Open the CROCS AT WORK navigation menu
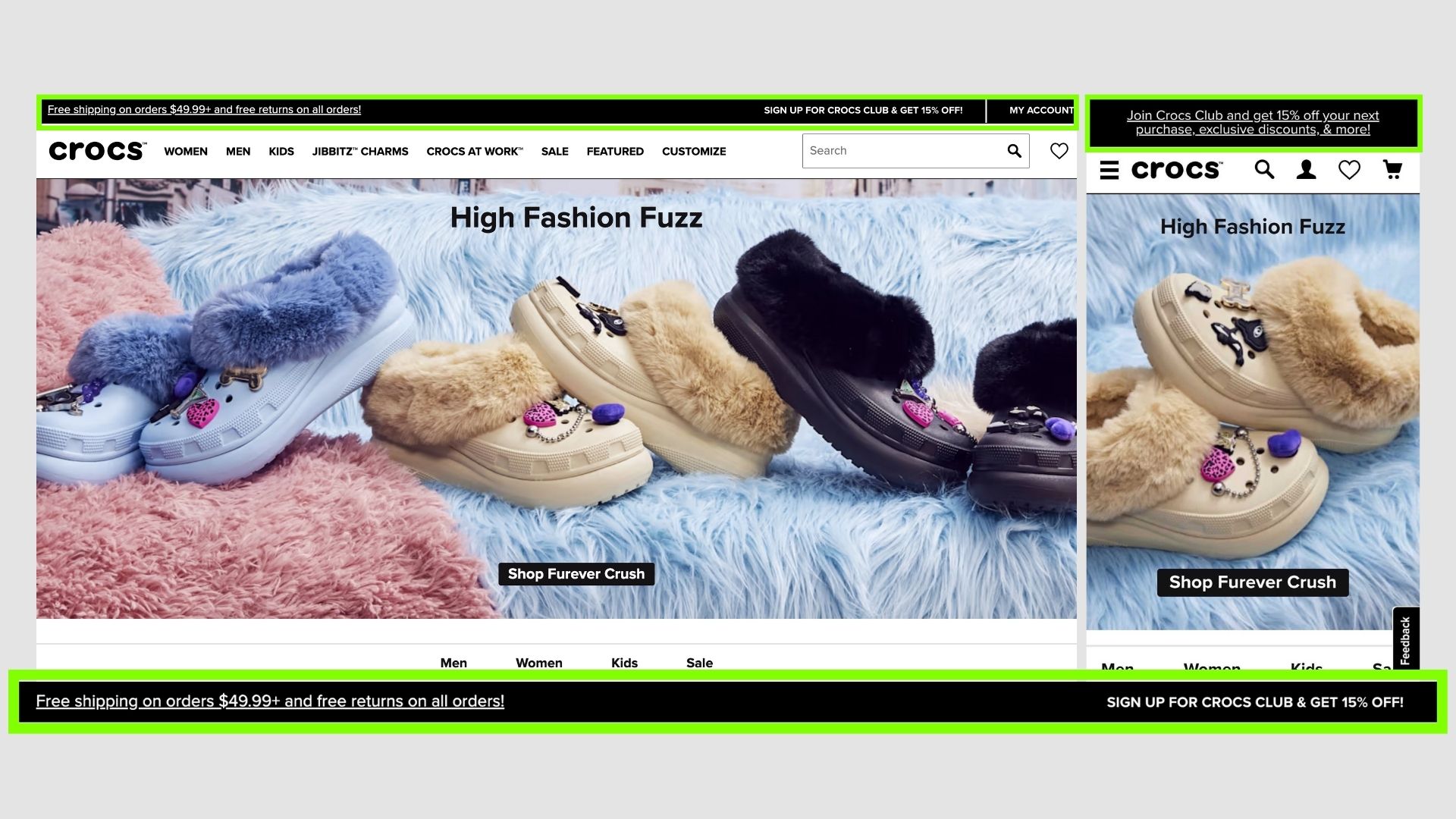The height and width of the screenshot is (819, 1456). (475, 152)
